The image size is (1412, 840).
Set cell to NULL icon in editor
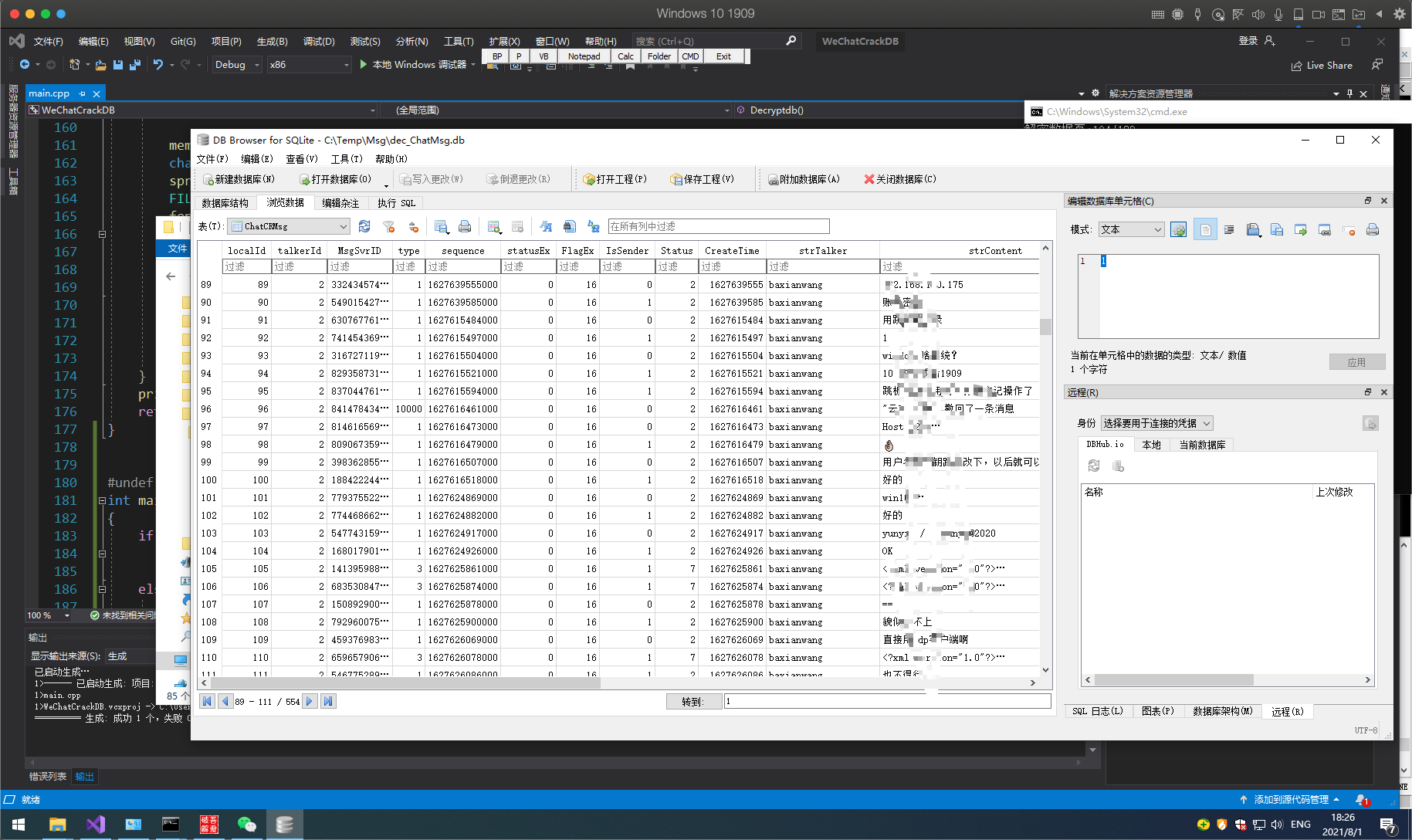click(x=1349, y=229)
